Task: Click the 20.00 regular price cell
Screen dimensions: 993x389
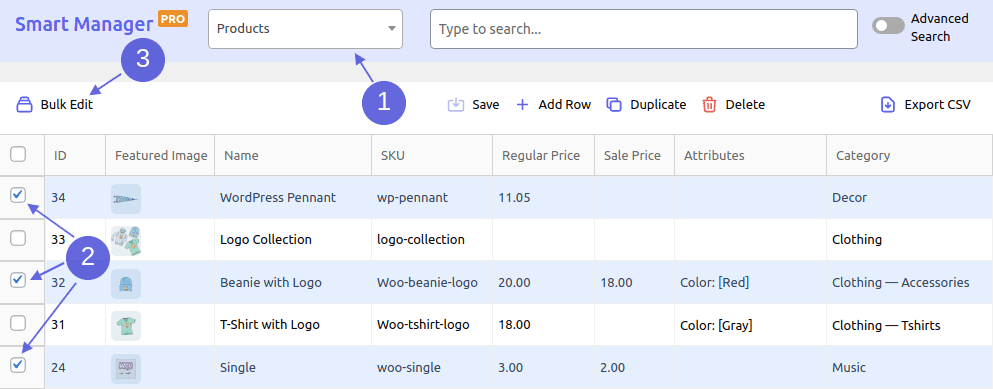Action: [543, 283]
